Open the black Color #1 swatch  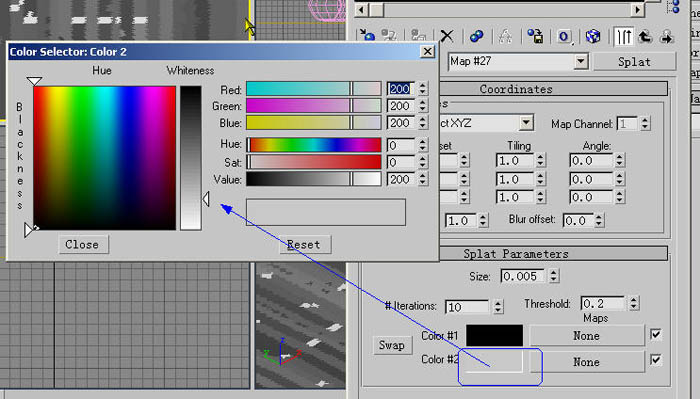coord(494,335)
